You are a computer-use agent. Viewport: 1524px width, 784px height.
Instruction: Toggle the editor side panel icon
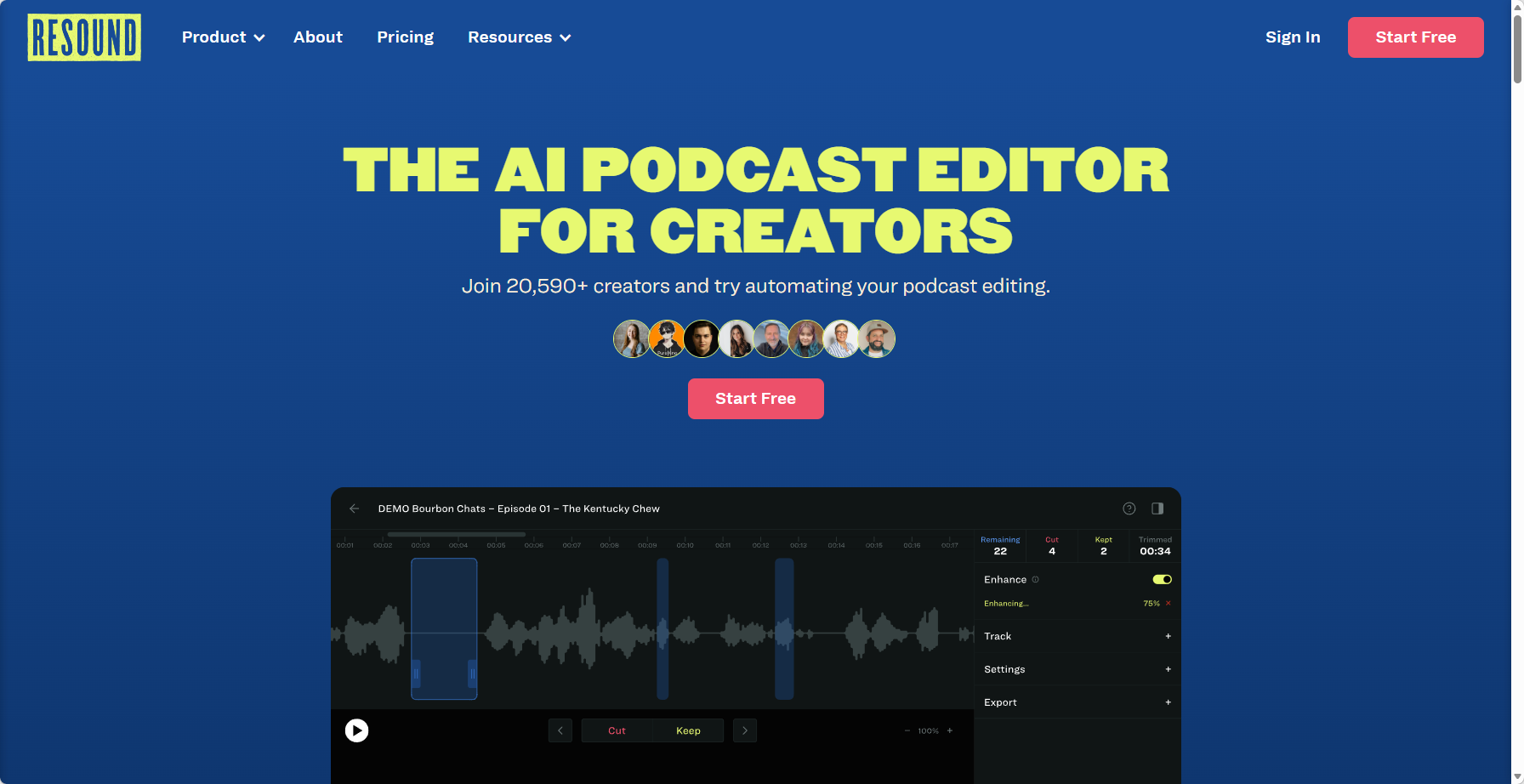[1157, 508]
